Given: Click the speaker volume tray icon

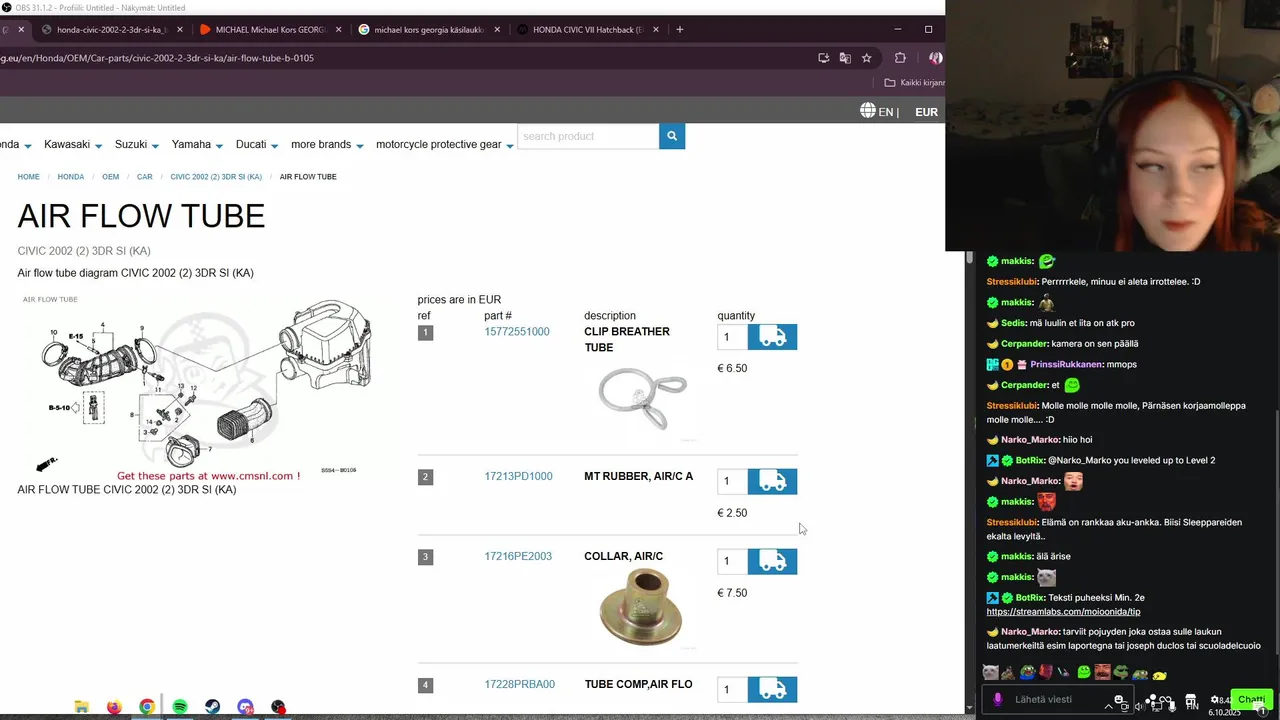Looking at the screenshot, I should pos(1138,705).
